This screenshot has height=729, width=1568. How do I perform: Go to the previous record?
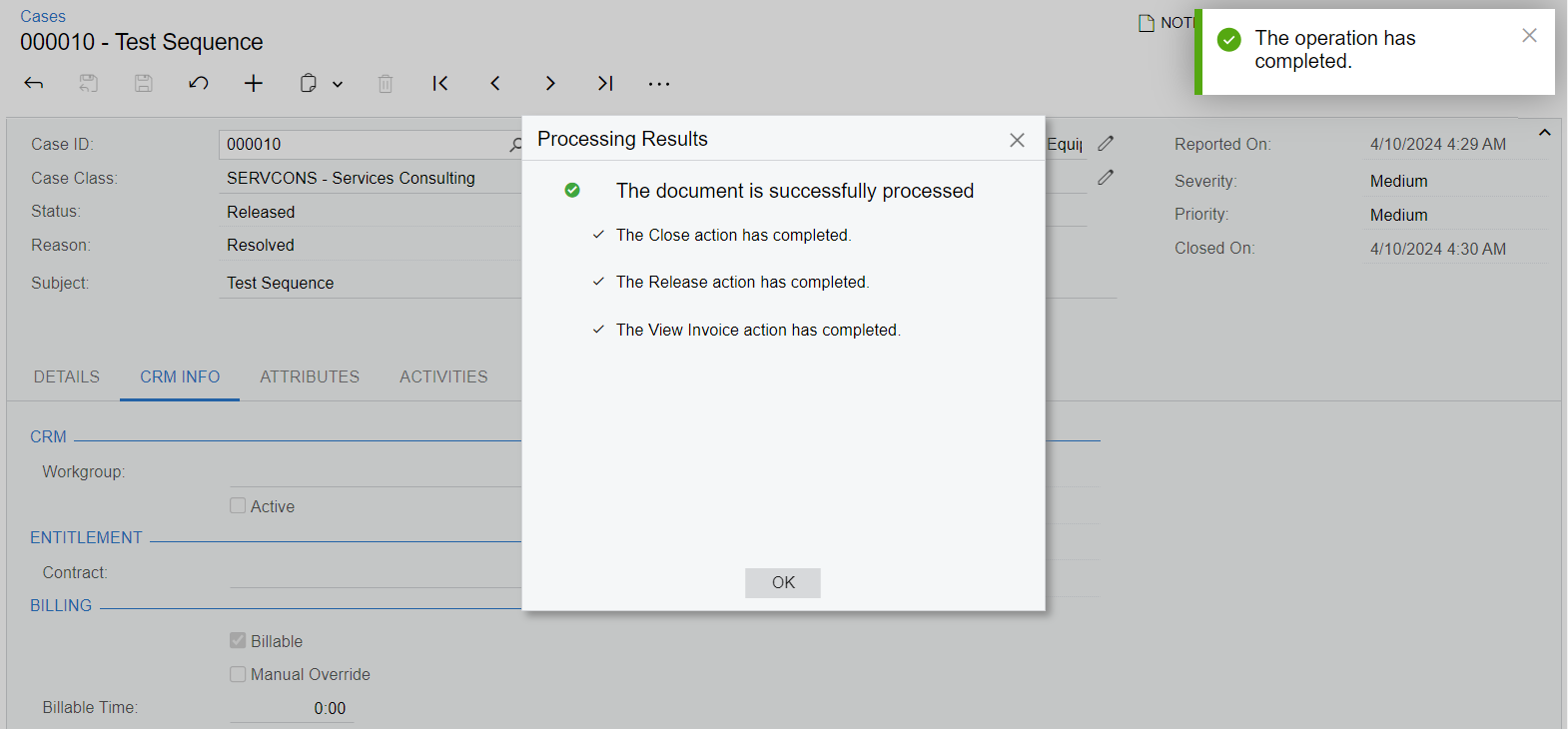[495, 84]
